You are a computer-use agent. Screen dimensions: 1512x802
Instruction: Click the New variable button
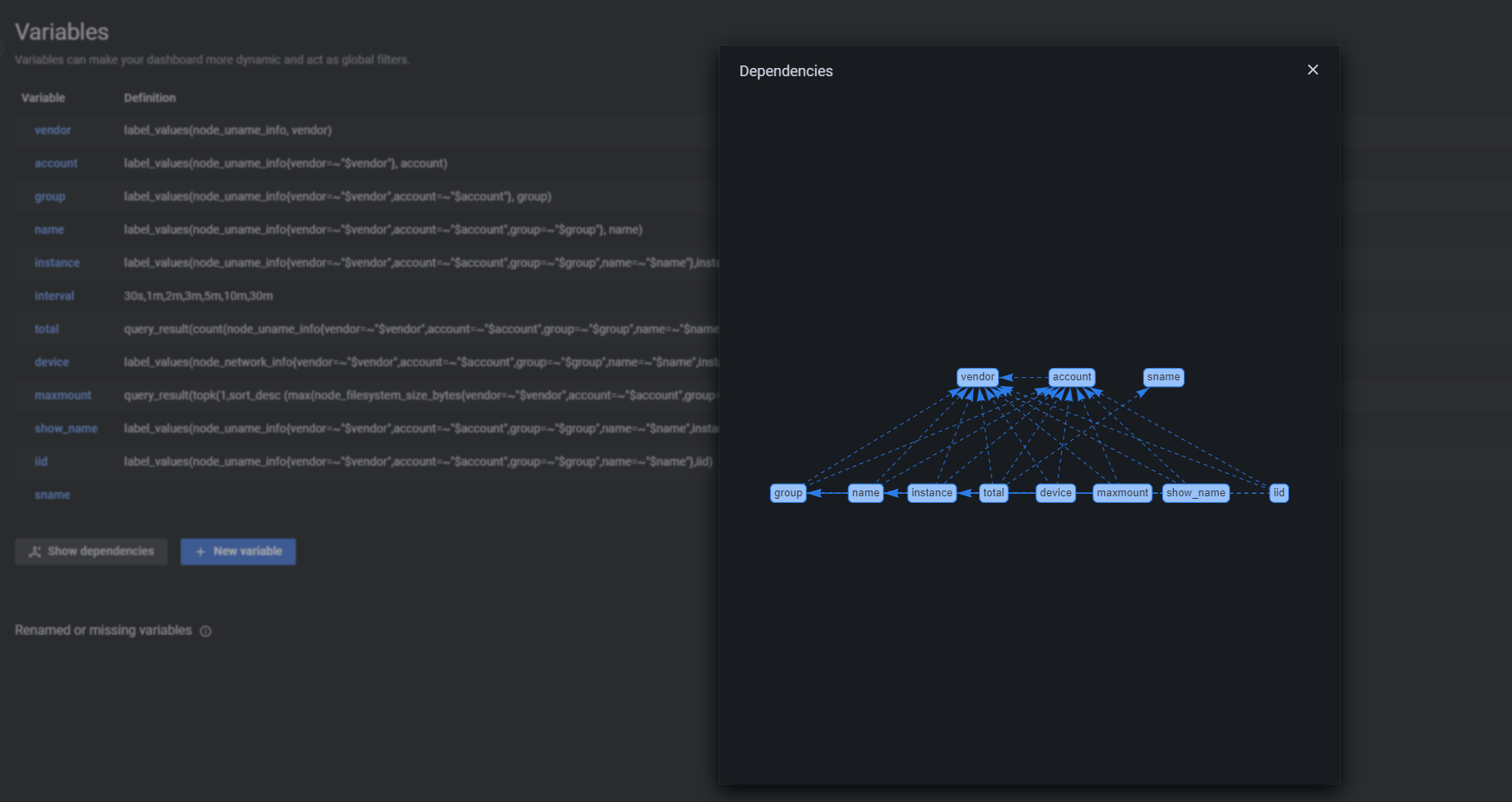point(238,551)
